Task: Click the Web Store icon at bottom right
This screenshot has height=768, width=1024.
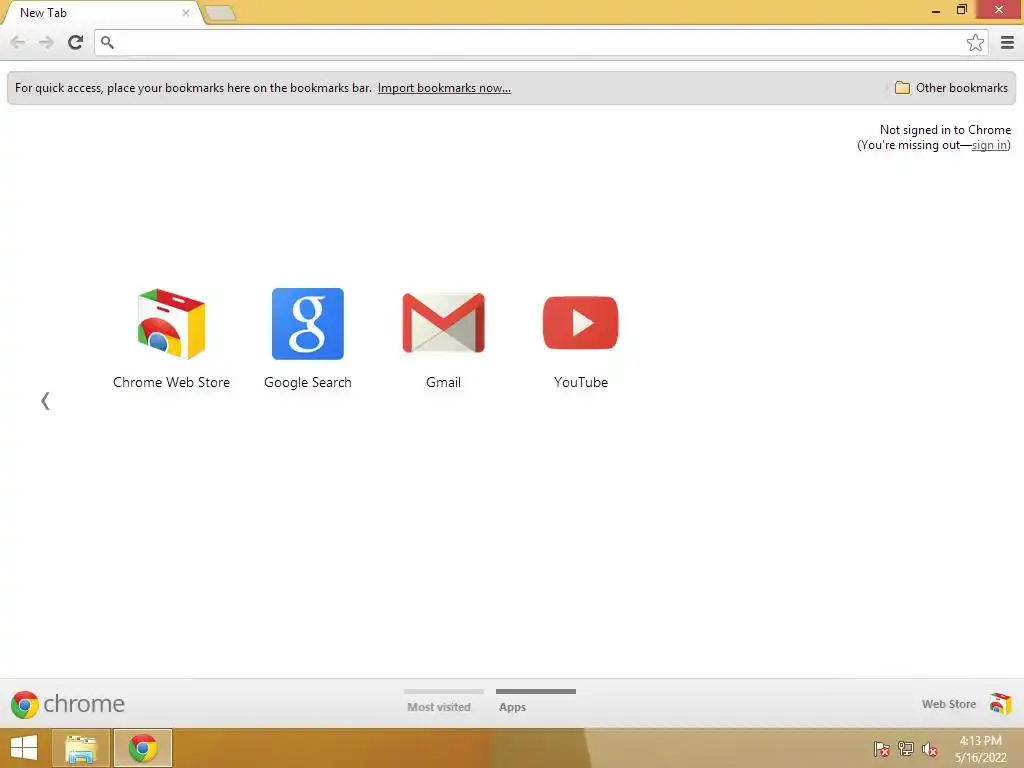Action: [1000, 703]
